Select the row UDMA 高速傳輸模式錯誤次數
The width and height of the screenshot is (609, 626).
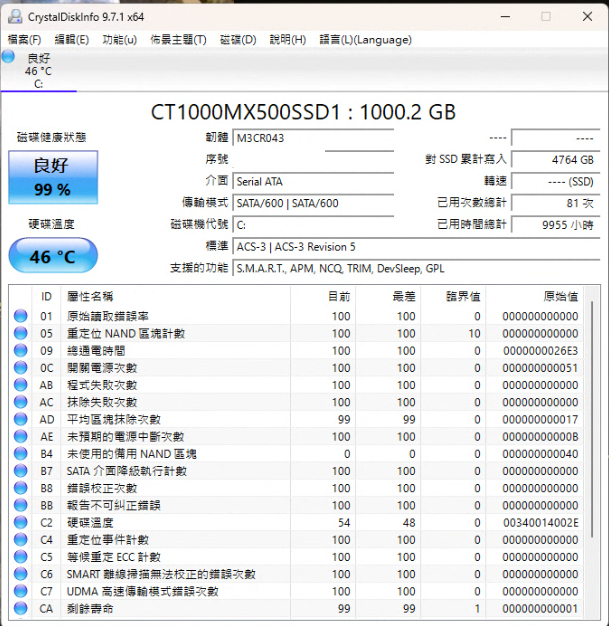tap(296, 591)
